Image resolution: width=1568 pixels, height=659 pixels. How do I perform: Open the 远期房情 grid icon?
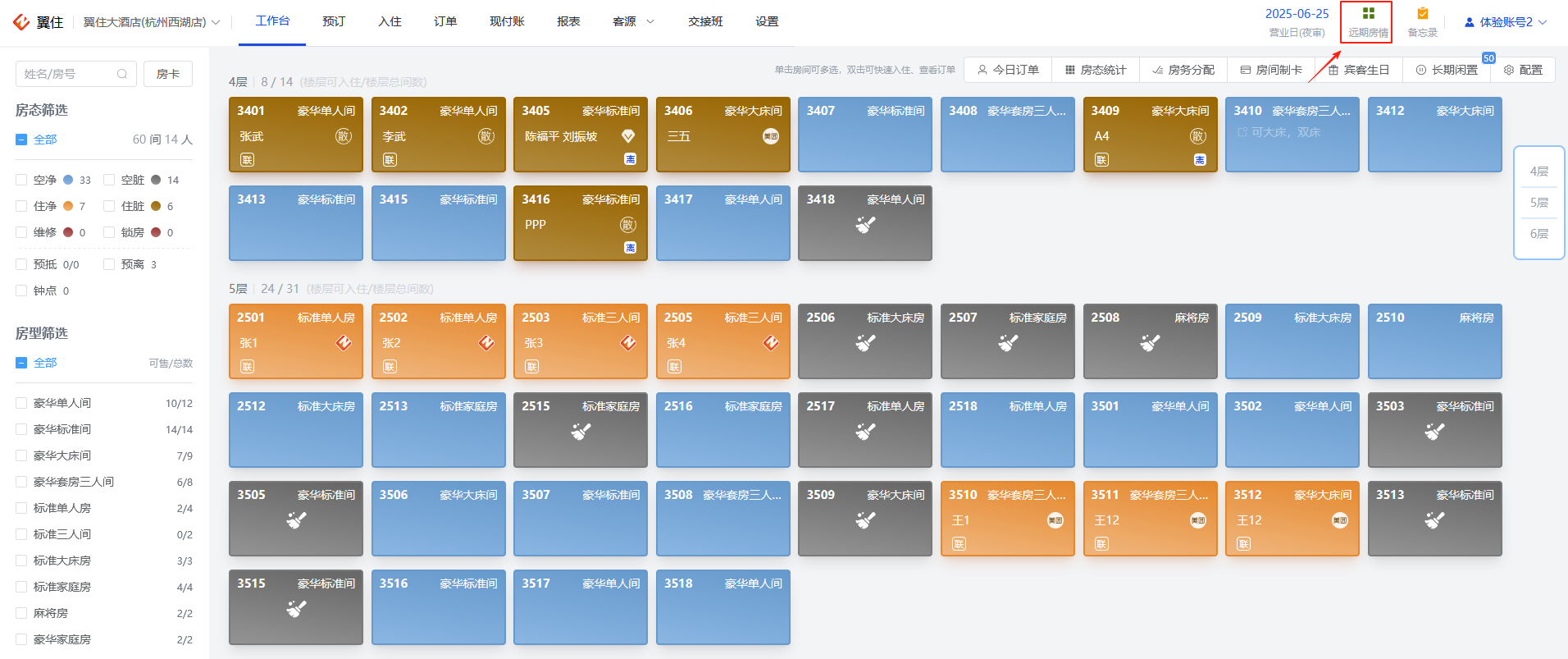point(1368,14)
